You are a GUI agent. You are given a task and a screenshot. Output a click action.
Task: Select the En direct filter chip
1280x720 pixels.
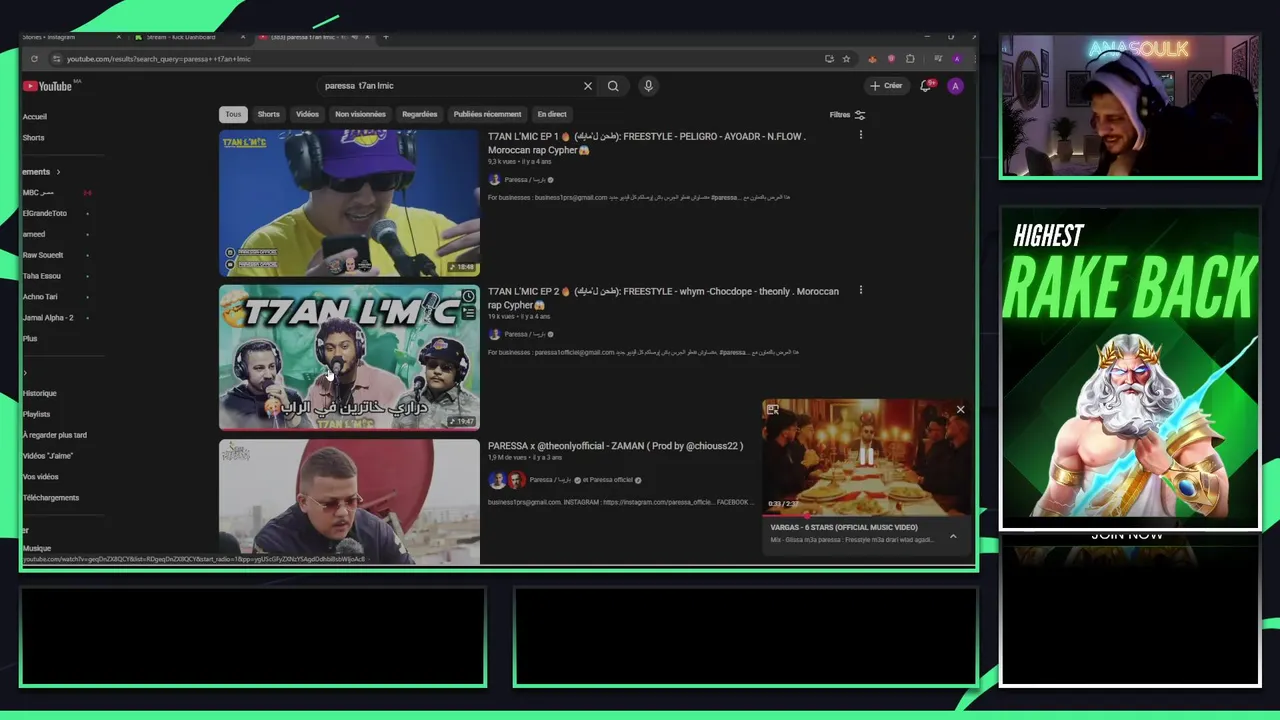point(552,114)
